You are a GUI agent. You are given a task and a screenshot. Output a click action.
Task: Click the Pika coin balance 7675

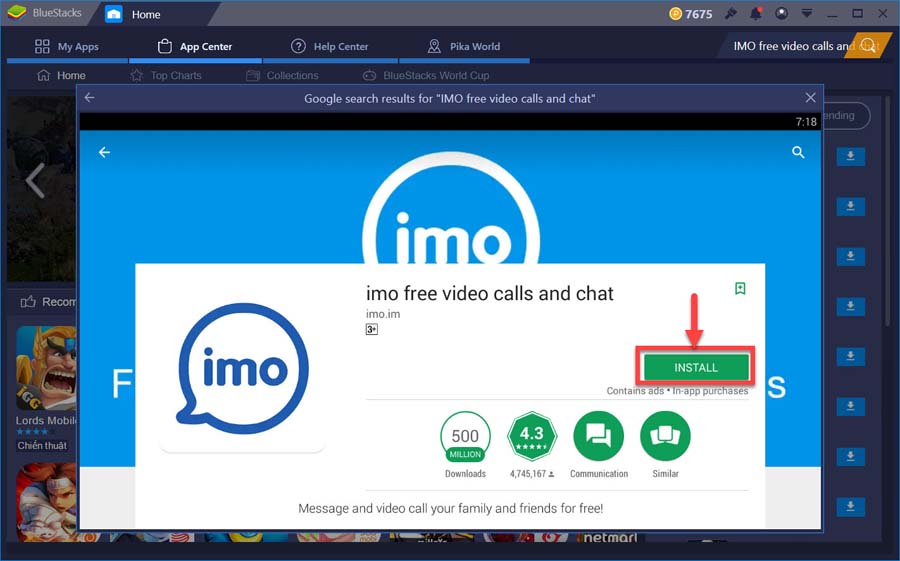click(691, 14)
